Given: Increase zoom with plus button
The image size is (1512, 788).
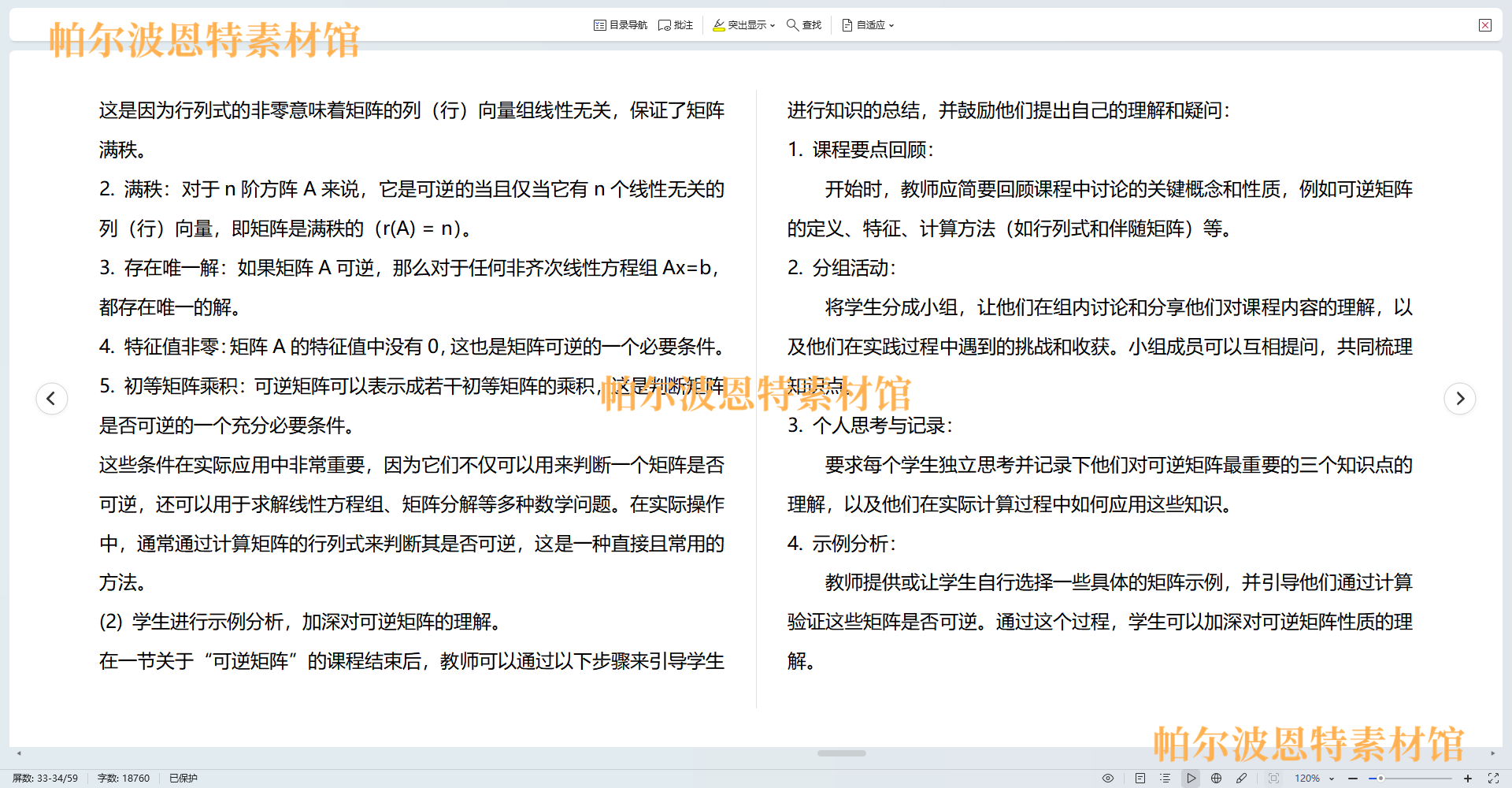Looking at the screenshot, I should 1468,778.
